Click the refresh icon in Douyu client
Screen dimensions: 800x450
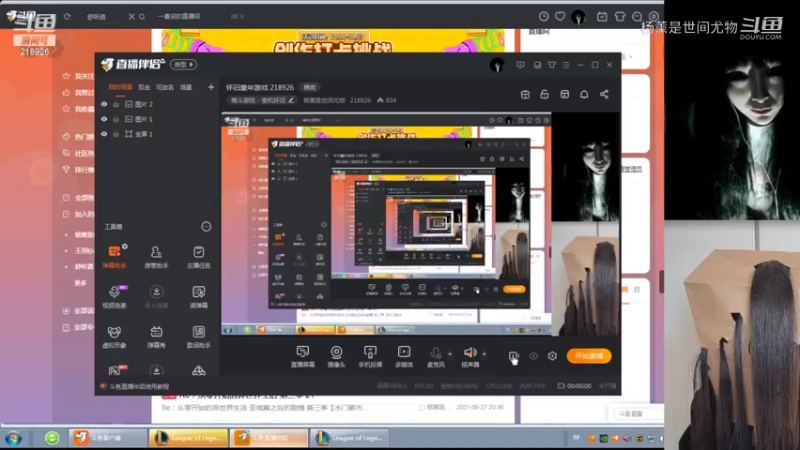[x=67, y=16]
